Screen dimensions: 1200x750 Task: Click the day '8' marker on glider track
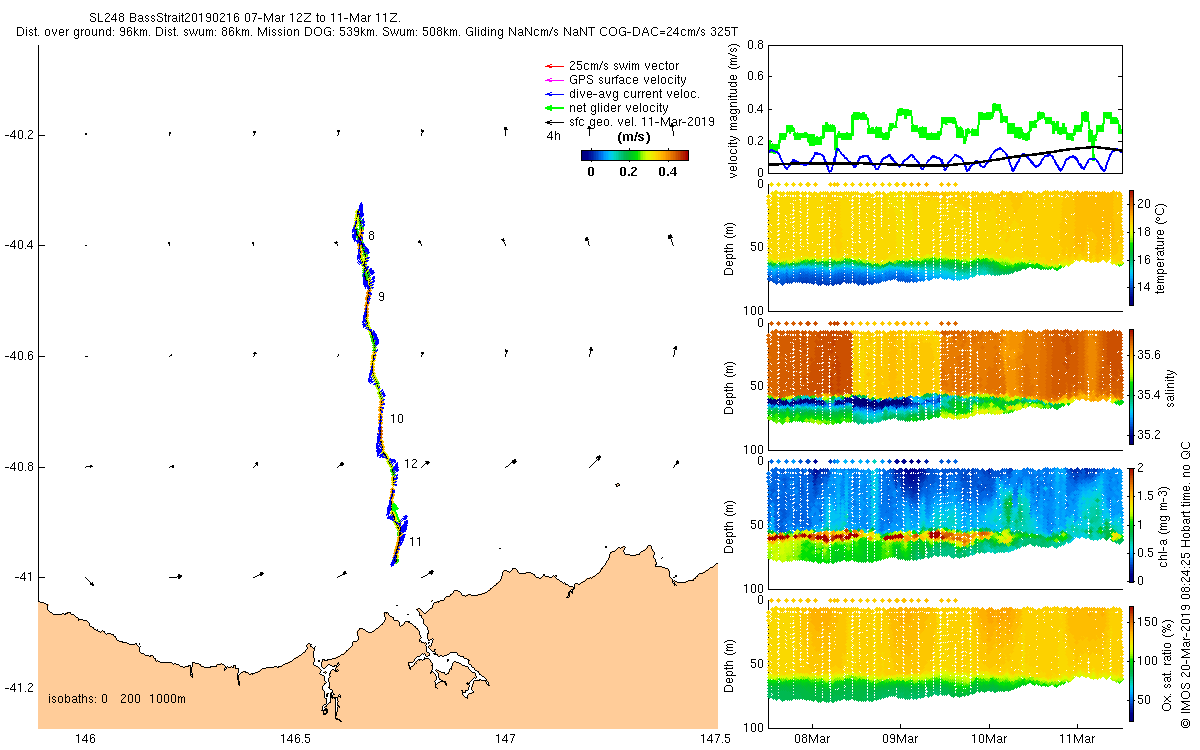371,236
